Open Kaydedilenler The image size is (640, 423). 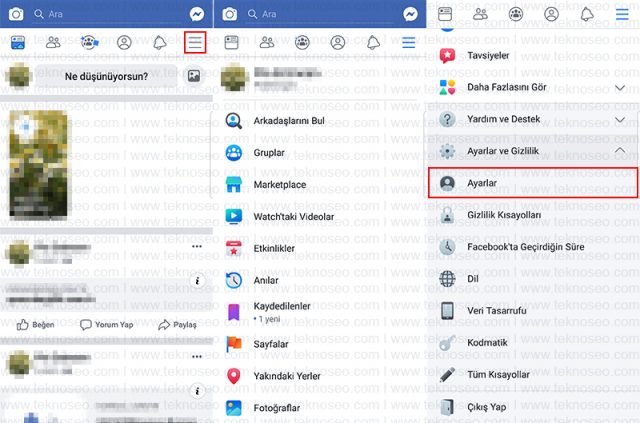click(x=319, y=312)
